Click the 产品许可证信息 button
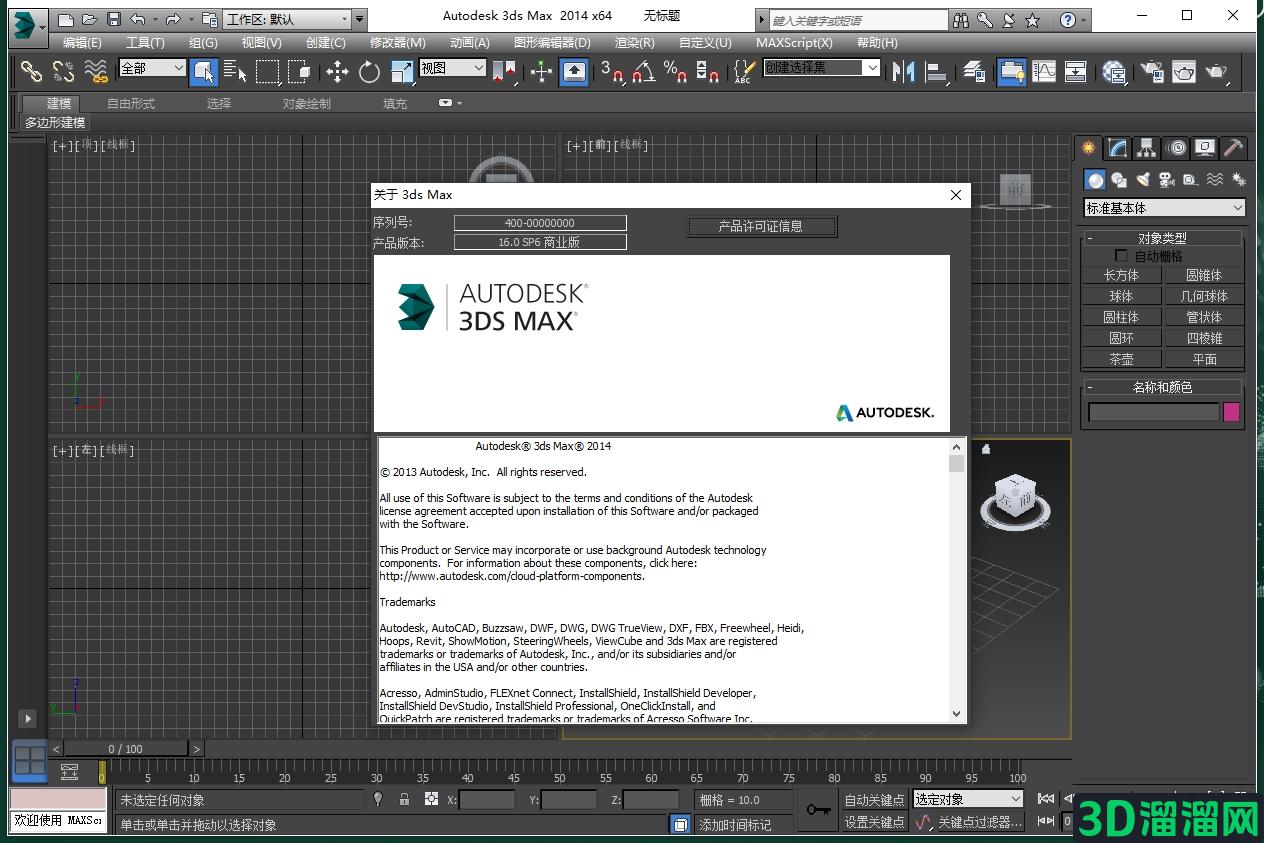1264x843 pixels. point(762,226)
